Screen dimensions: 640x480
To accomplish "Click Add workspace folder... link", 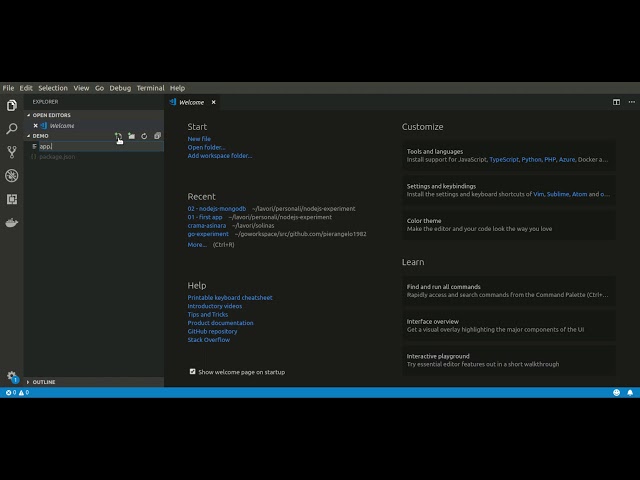I will tap(220, 156).
